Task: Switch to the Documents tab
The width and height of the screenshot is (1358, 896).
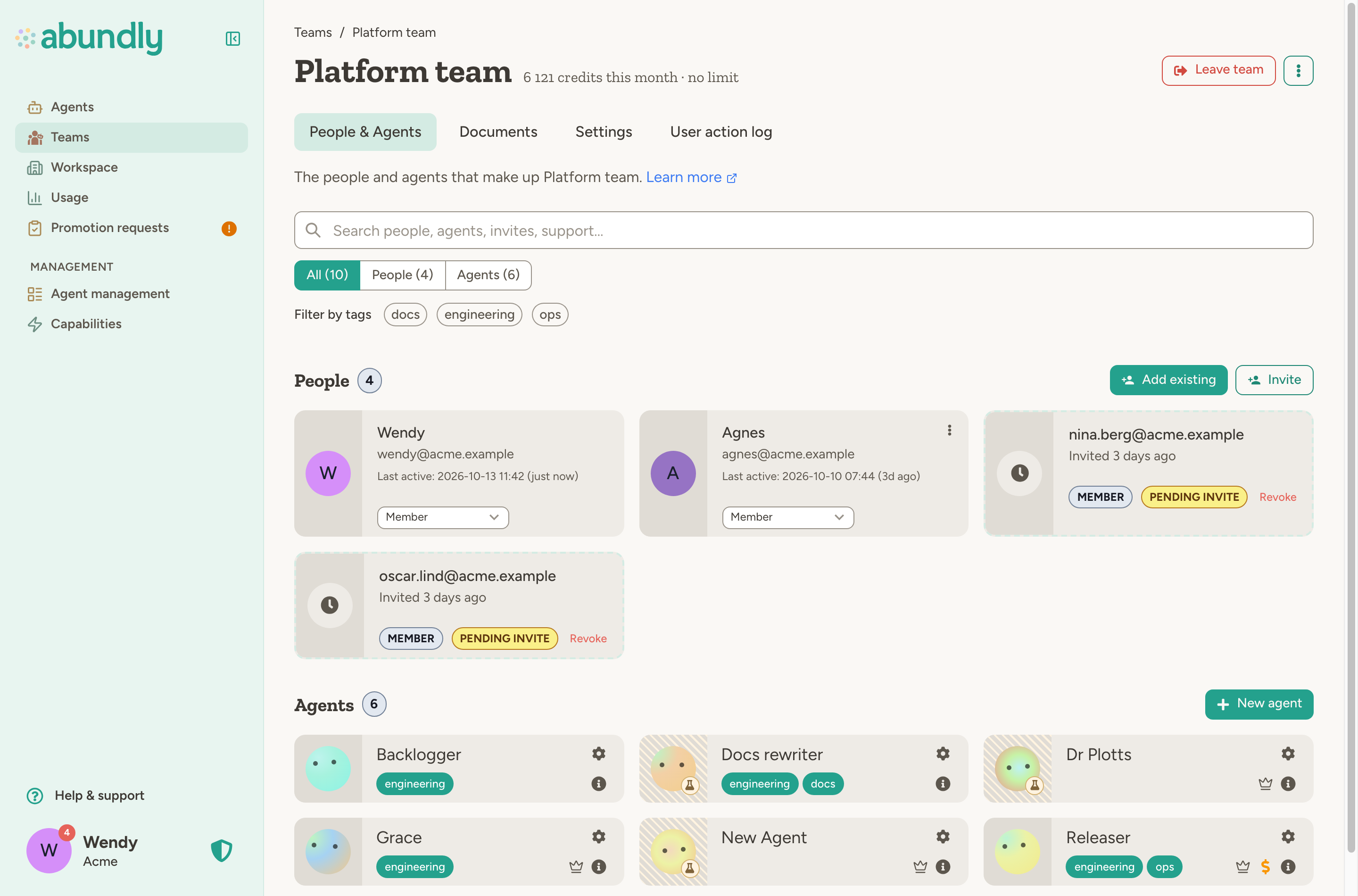Action: click(x=498, y=132)
